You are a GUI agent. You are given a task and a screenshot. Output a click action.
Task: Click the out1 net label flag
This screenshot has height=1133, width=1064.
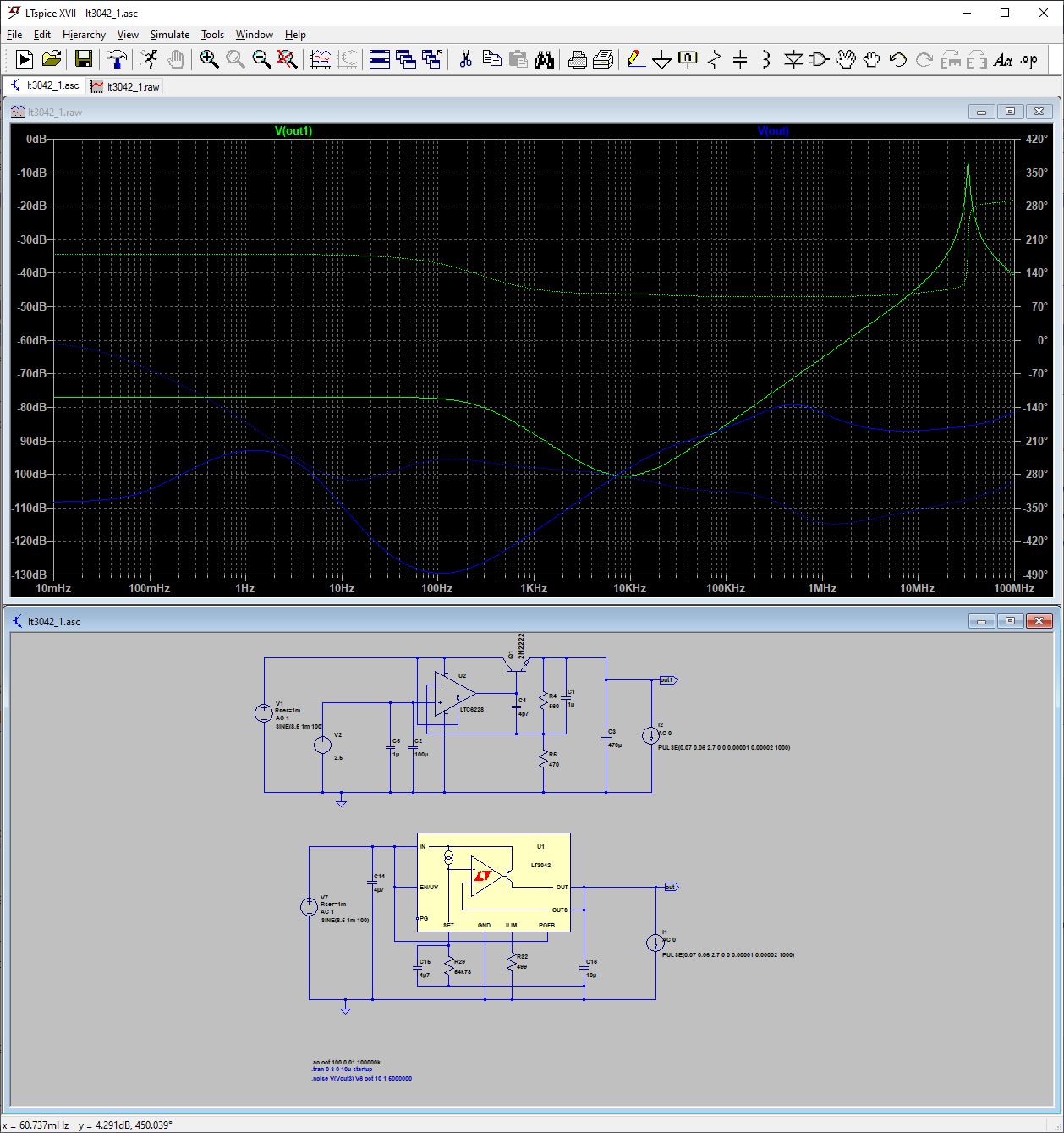[x=668, y=680]
